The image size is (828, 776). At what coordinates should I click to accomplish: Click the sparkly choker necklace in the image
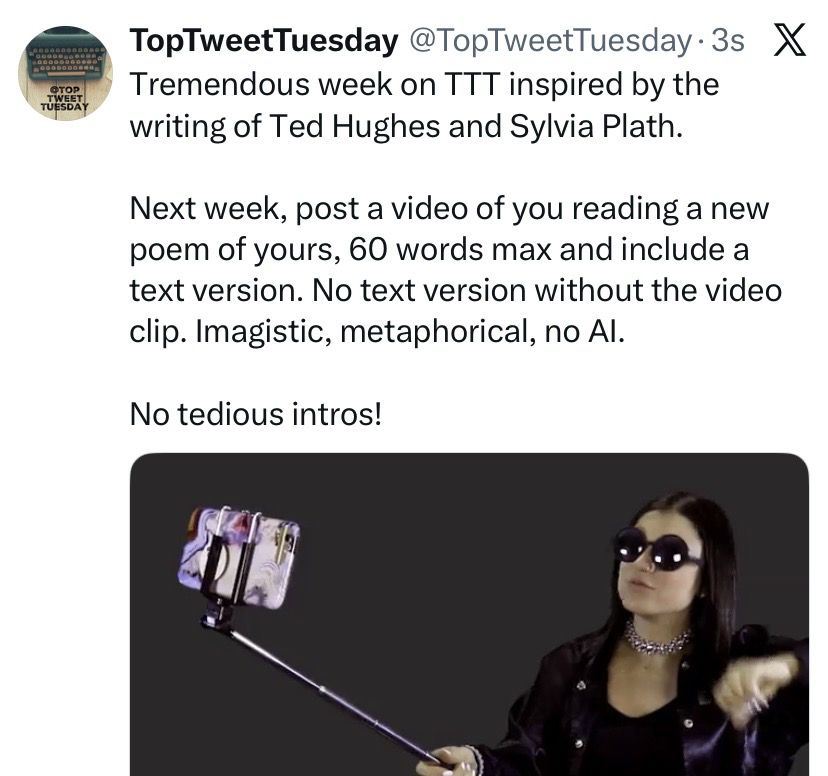tap(656, 638)
